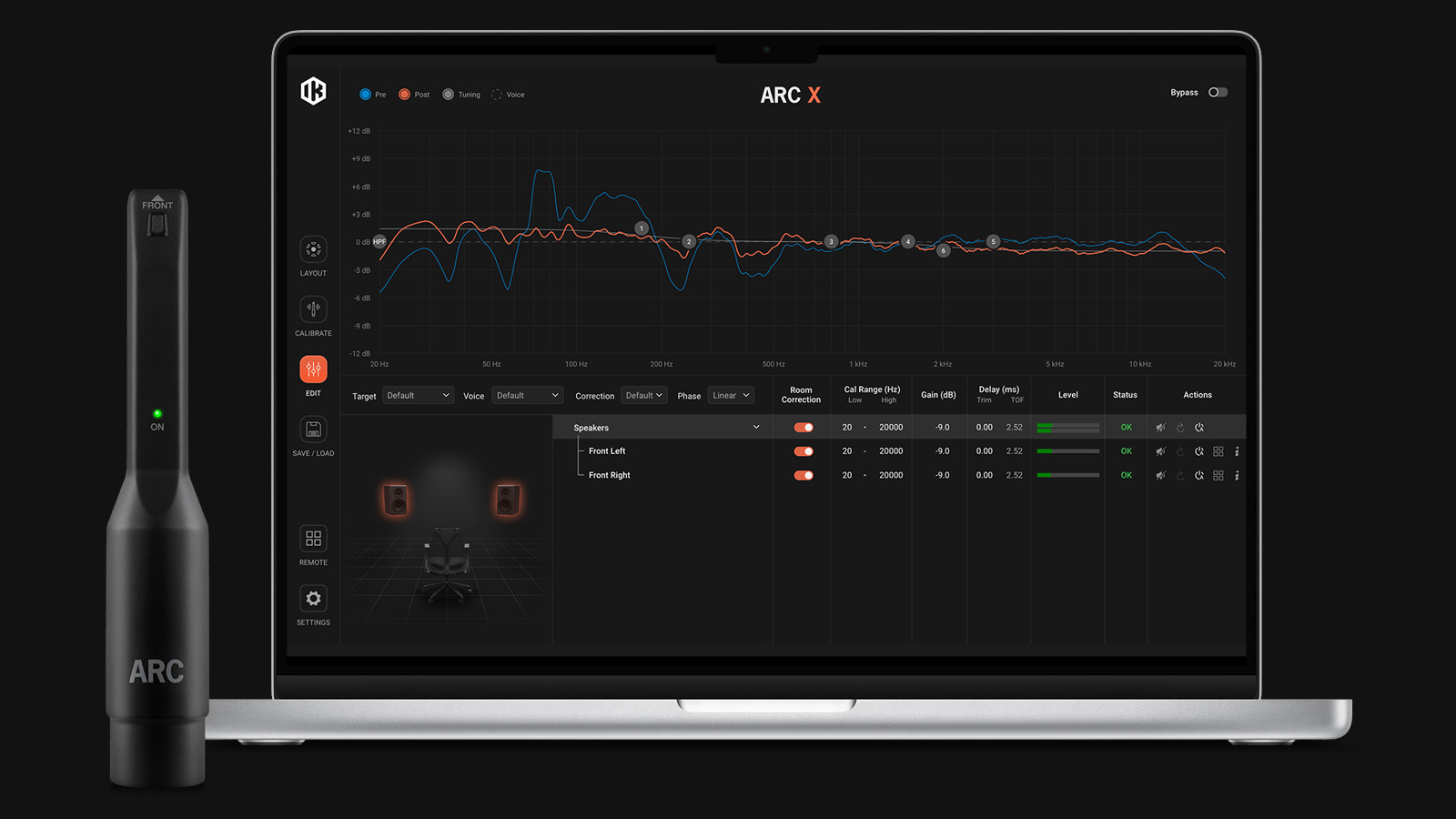The height and width of the screenshot is (819, 1456).
Task: Open Settings via the gear icon
Action: point(313,599)
